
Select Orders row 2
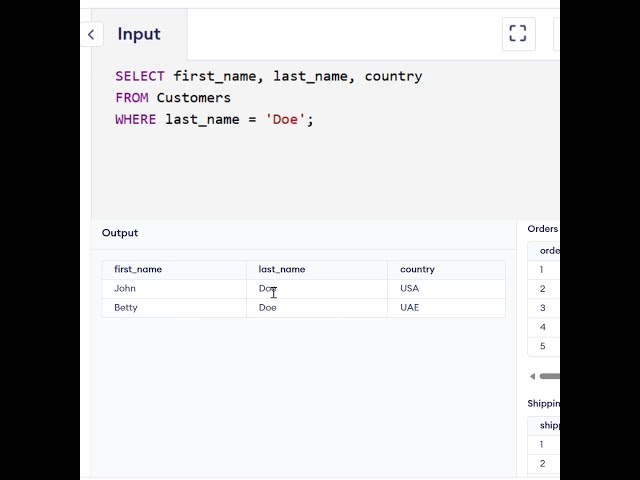tap(544, 289)
